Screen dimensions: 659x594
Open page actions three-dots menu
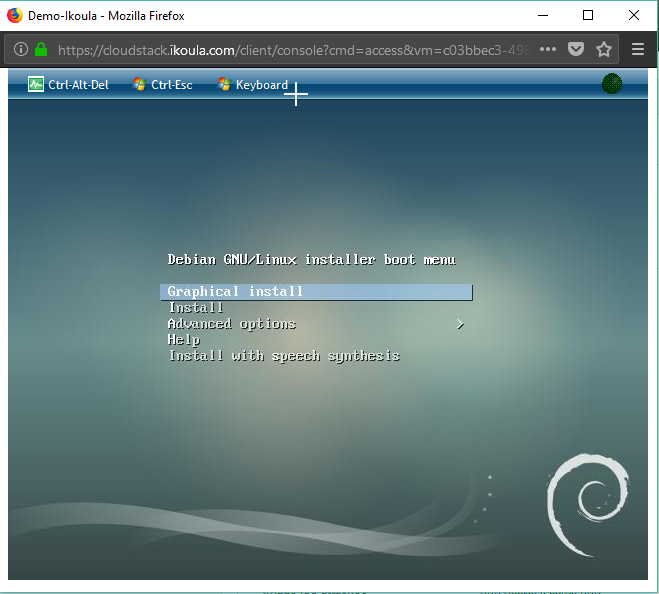pyautogui.click(x=548, y=50)
